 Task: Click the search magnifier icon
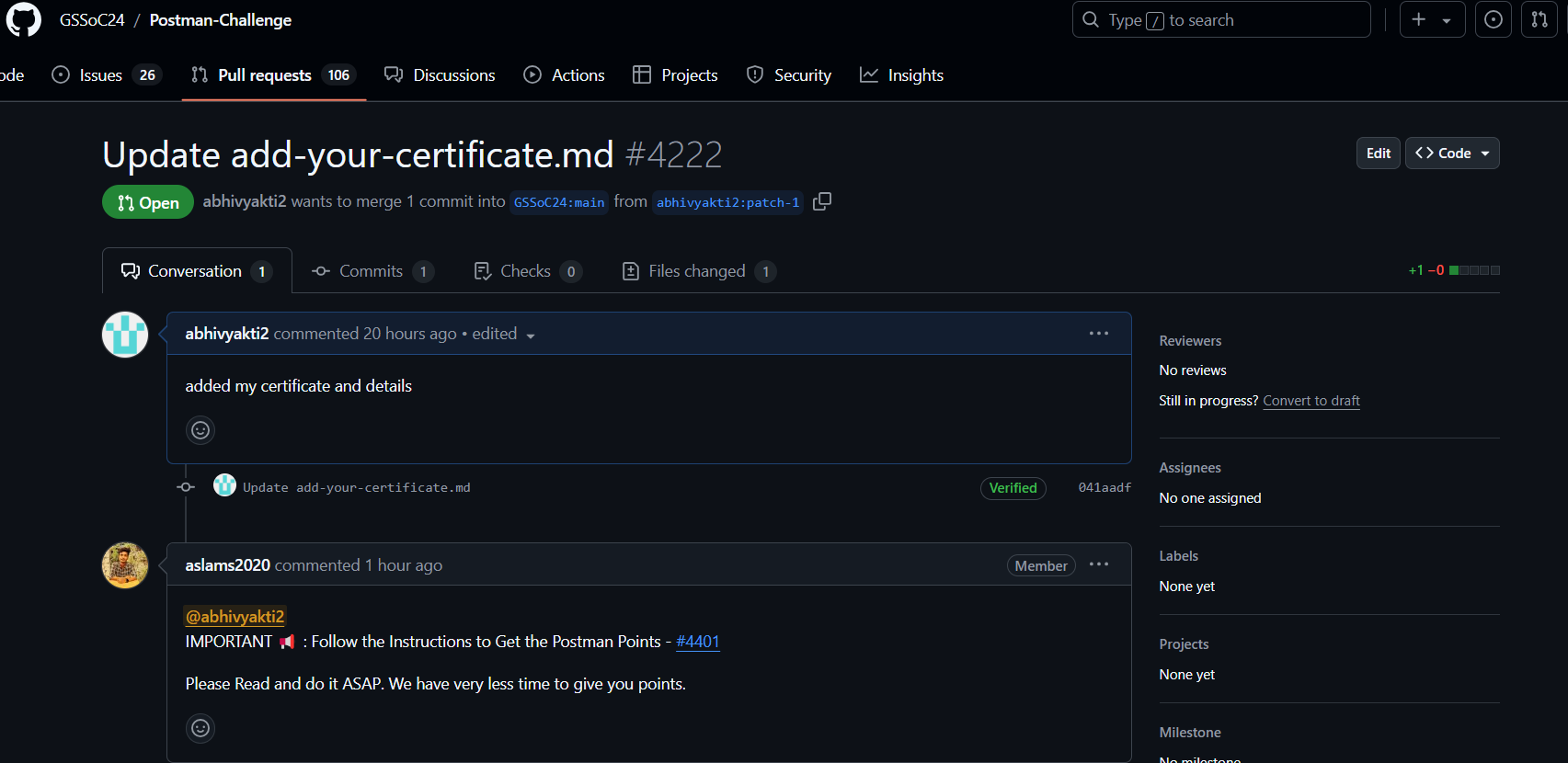pyautogui.click(x=1091, y=19)
